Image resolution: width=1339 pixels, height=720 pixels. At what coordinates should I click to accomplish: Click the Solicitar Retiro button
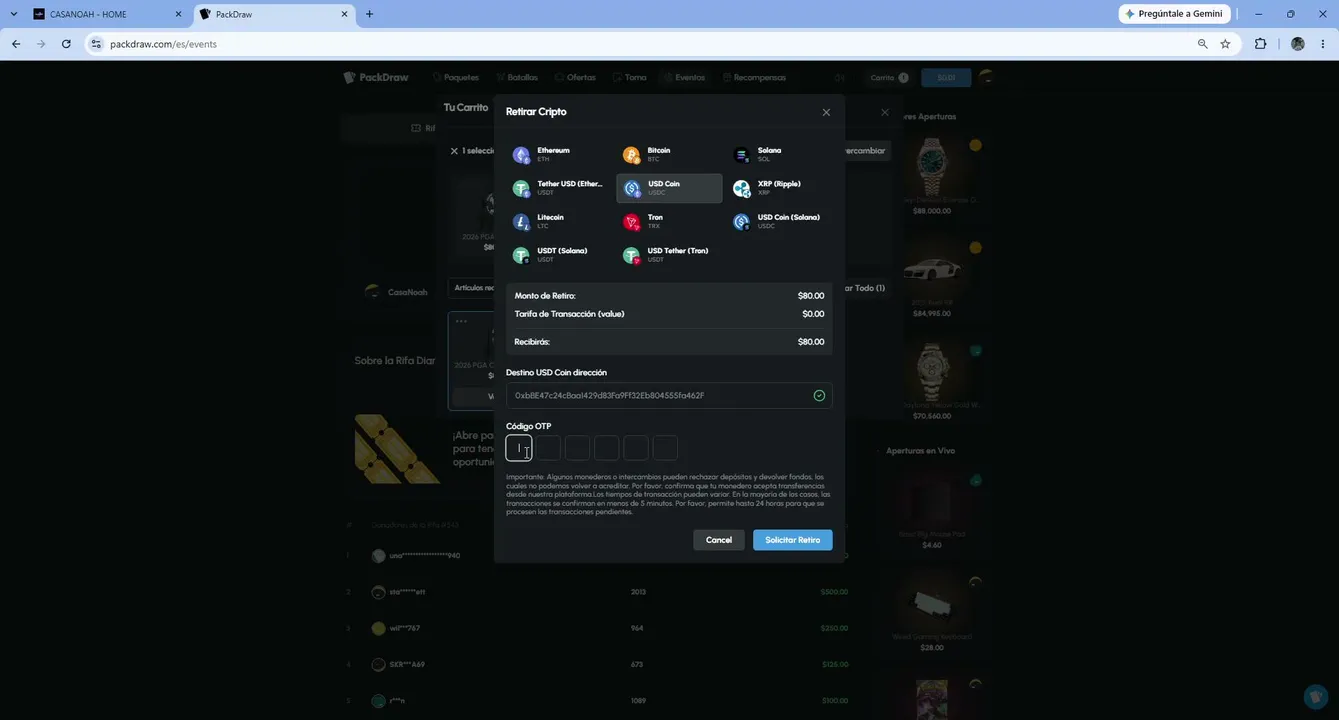[793, 540]
